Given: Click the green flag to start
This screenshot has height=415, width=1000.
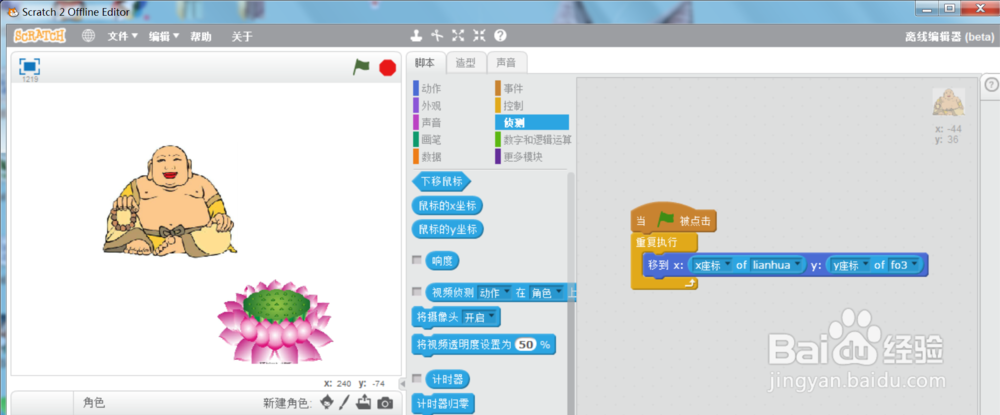Looking at the screenshot, I should coord(361,66).
